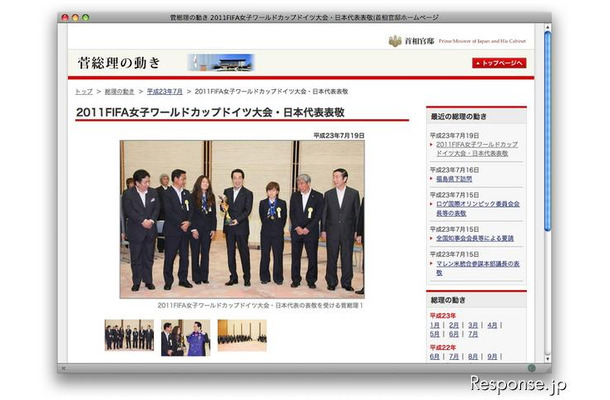This screenshot has width=610, height=400.
Task: Open 平成23年 6月 archive link
Action: pyautogui.click(x=454, y=334)
